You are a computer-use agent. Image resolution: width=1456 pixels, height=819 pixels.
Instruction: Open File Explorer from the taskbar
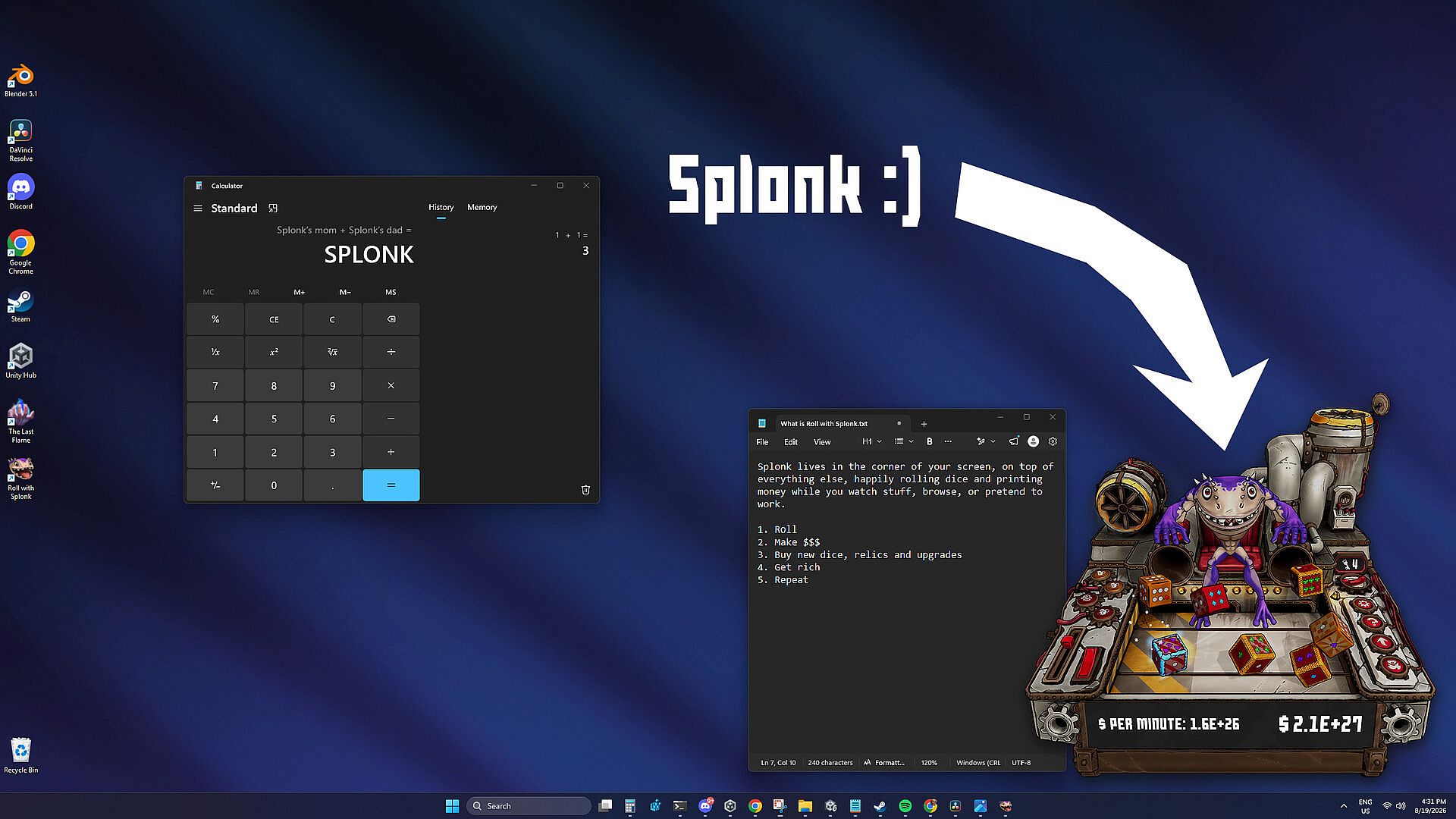pyautogui.click(x=805, y=806)
